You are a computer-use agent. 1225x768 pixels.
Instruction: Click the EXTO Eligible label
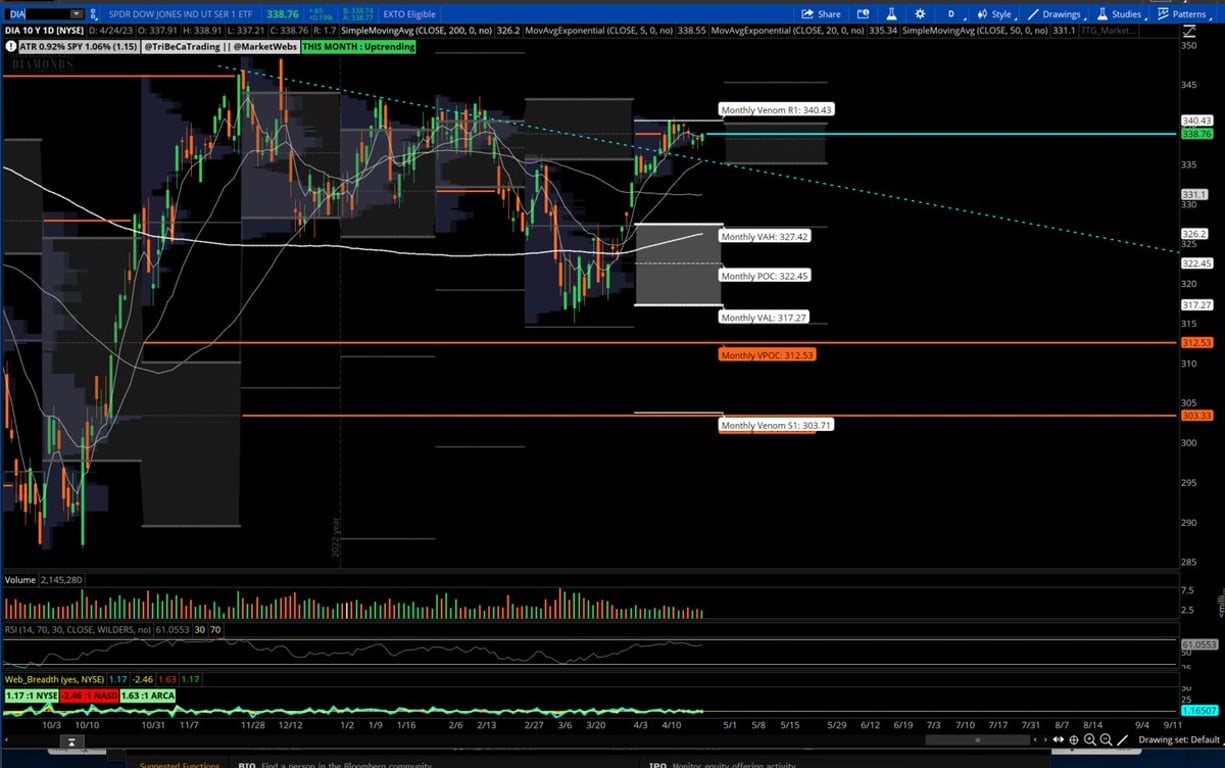[x=409, y=14]
